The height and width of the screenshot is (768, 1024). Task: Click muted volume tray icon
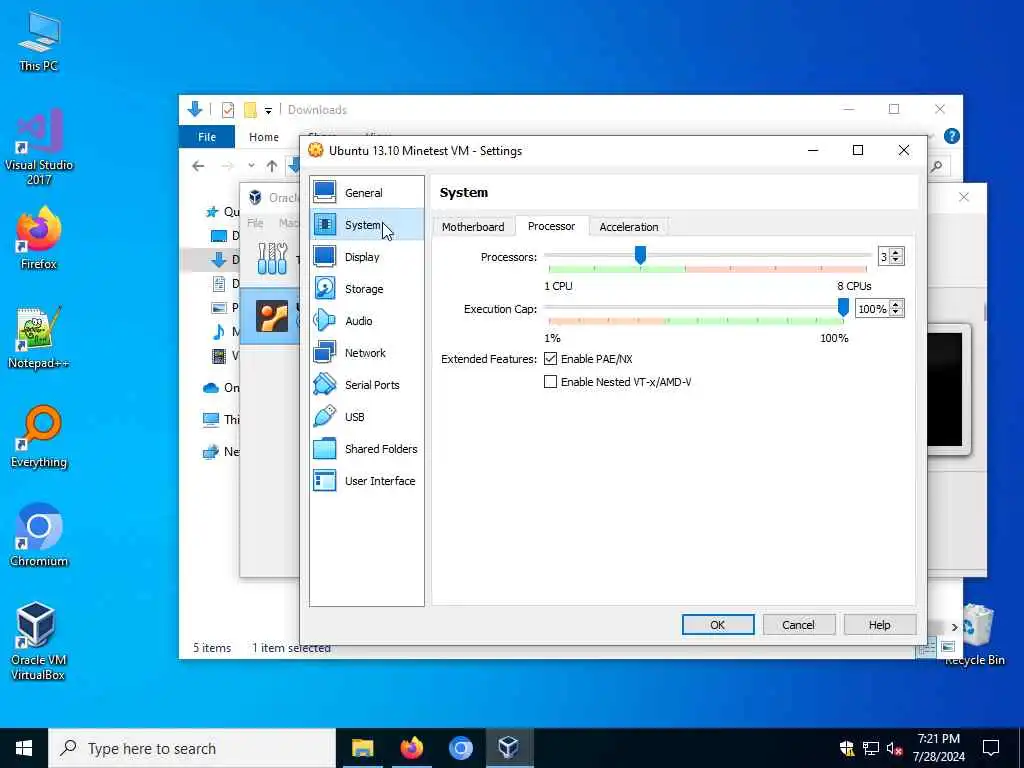pos(894,748)
